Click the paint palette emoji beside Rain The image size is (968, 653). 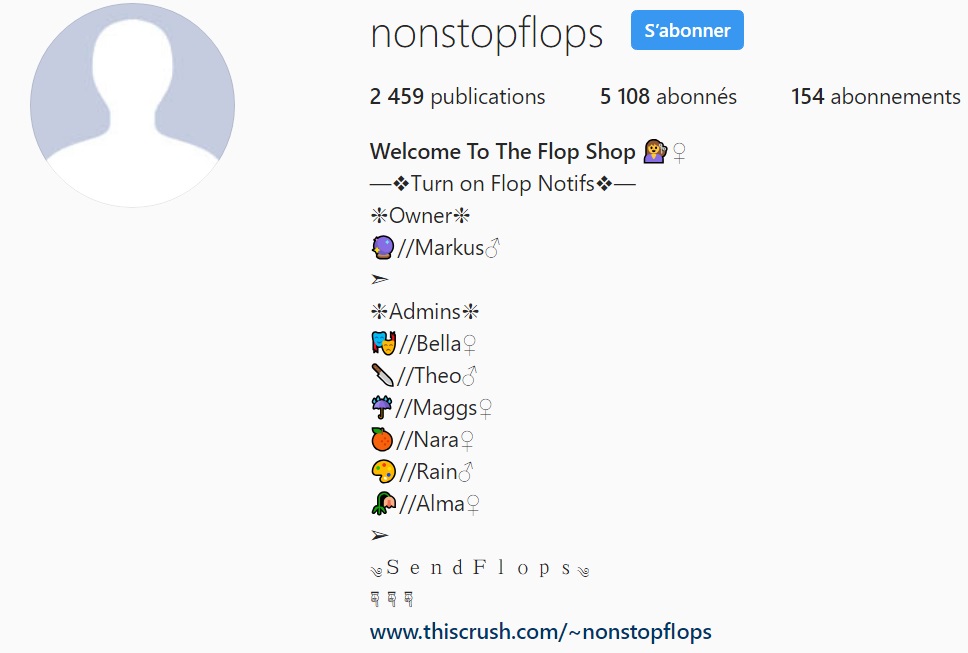tap(383, 472)
